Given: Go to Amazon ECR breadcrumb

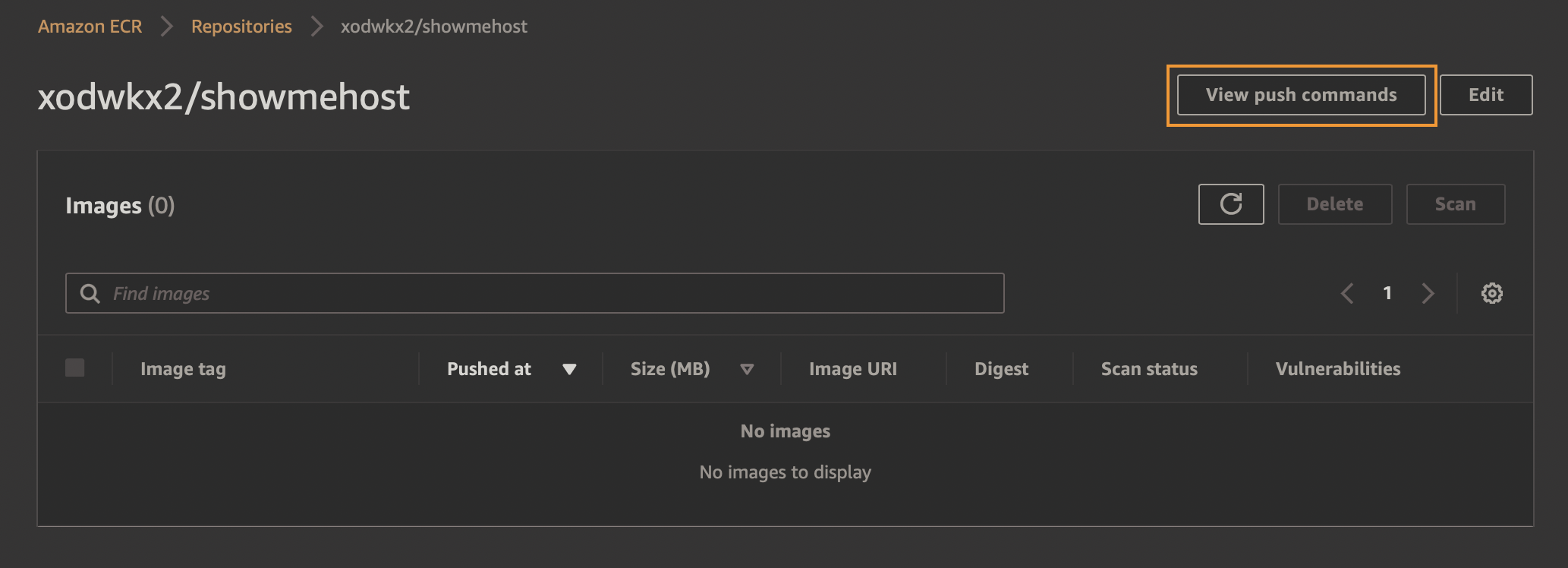Looking at the screenshot, I should [90, 27].
